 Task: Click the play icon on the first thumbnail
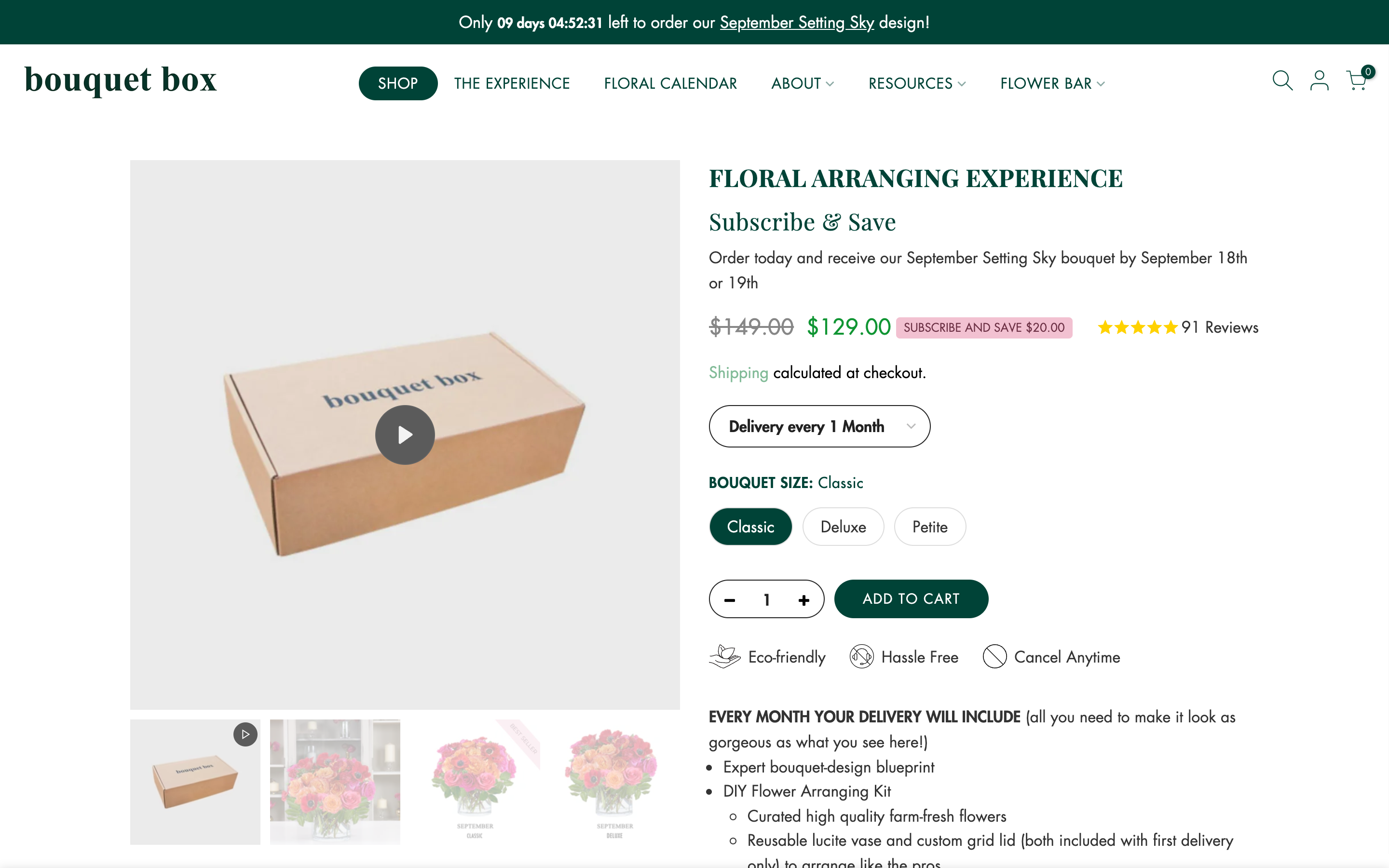pos(245,733)
